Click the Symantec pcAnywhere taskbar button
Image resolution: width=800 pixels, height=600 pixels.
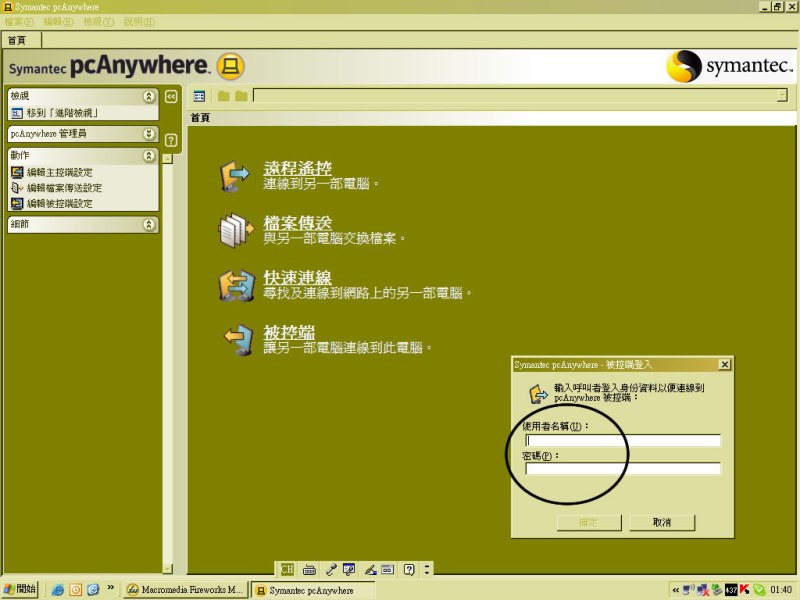[x=313, y=590]
